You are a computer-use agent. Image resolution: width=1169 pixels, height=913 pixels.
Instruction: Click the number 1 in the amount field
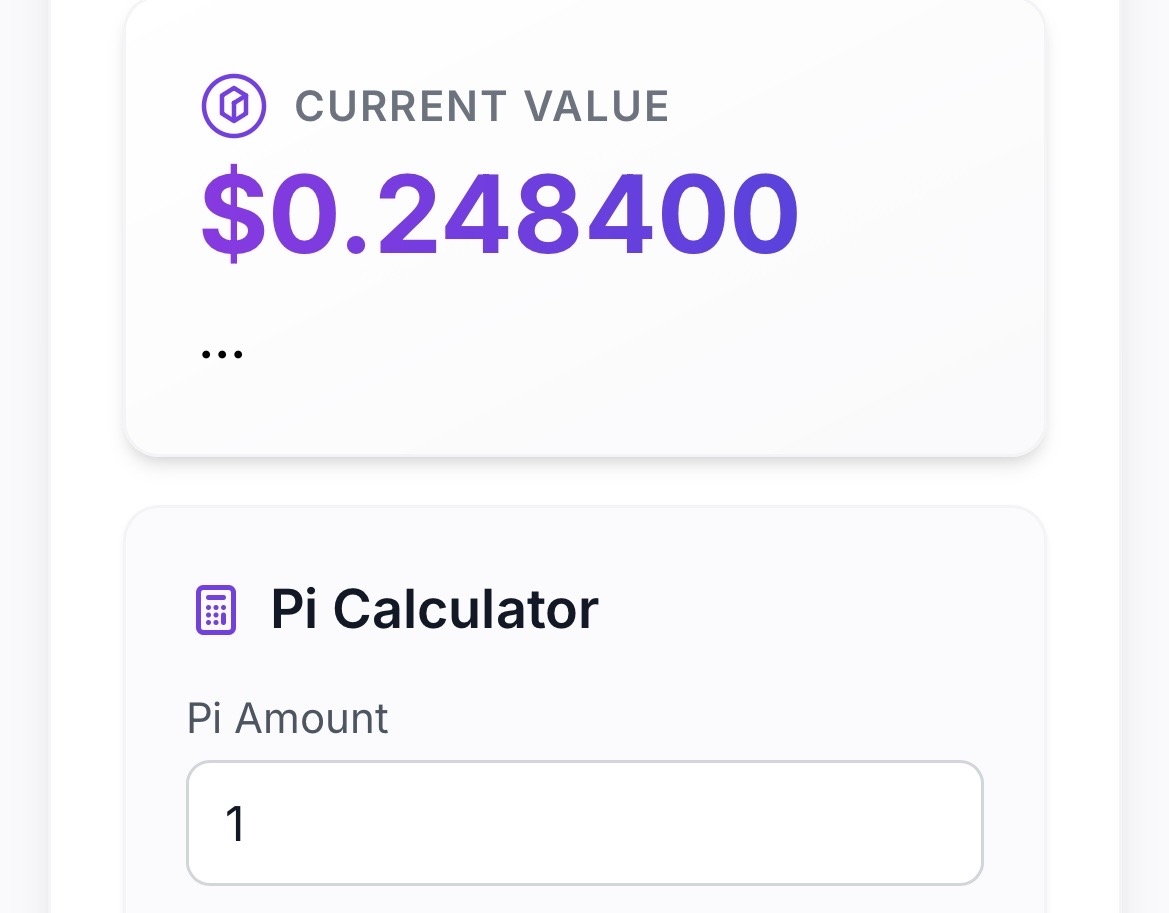click(235, 824)
